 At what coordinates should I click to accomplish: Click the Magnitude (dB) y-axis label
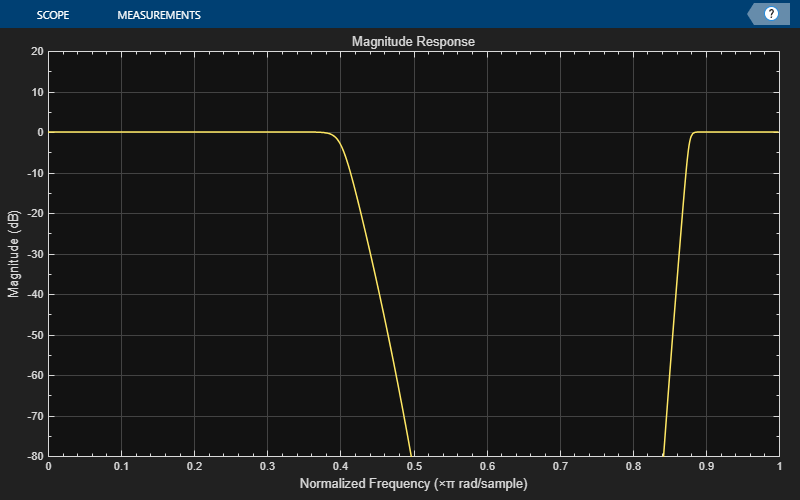point(14,254)
